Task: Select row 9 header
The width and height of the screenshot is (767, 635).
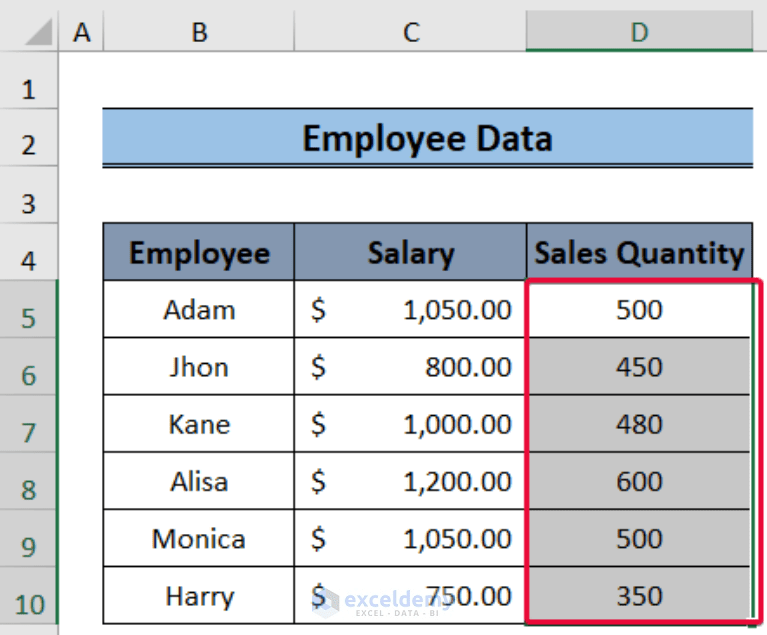Action: (x=29, y=538)
